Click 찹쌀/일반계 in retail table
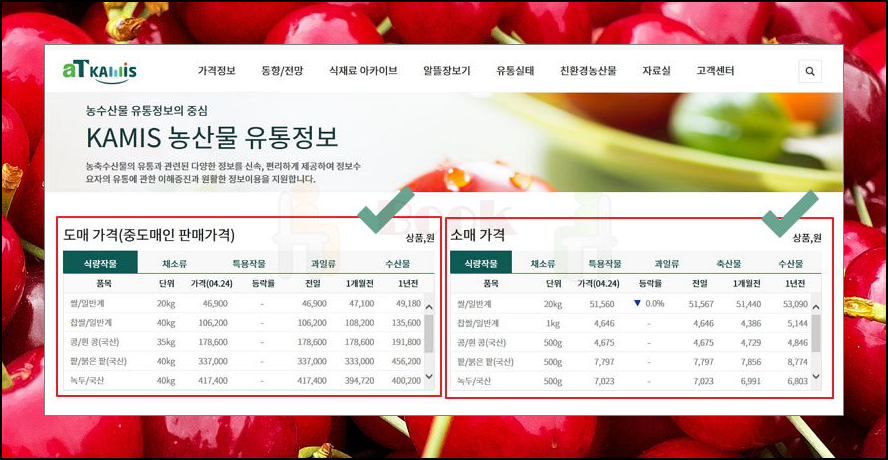The height and width of the screenshot is (460, 888). point(478,323)
